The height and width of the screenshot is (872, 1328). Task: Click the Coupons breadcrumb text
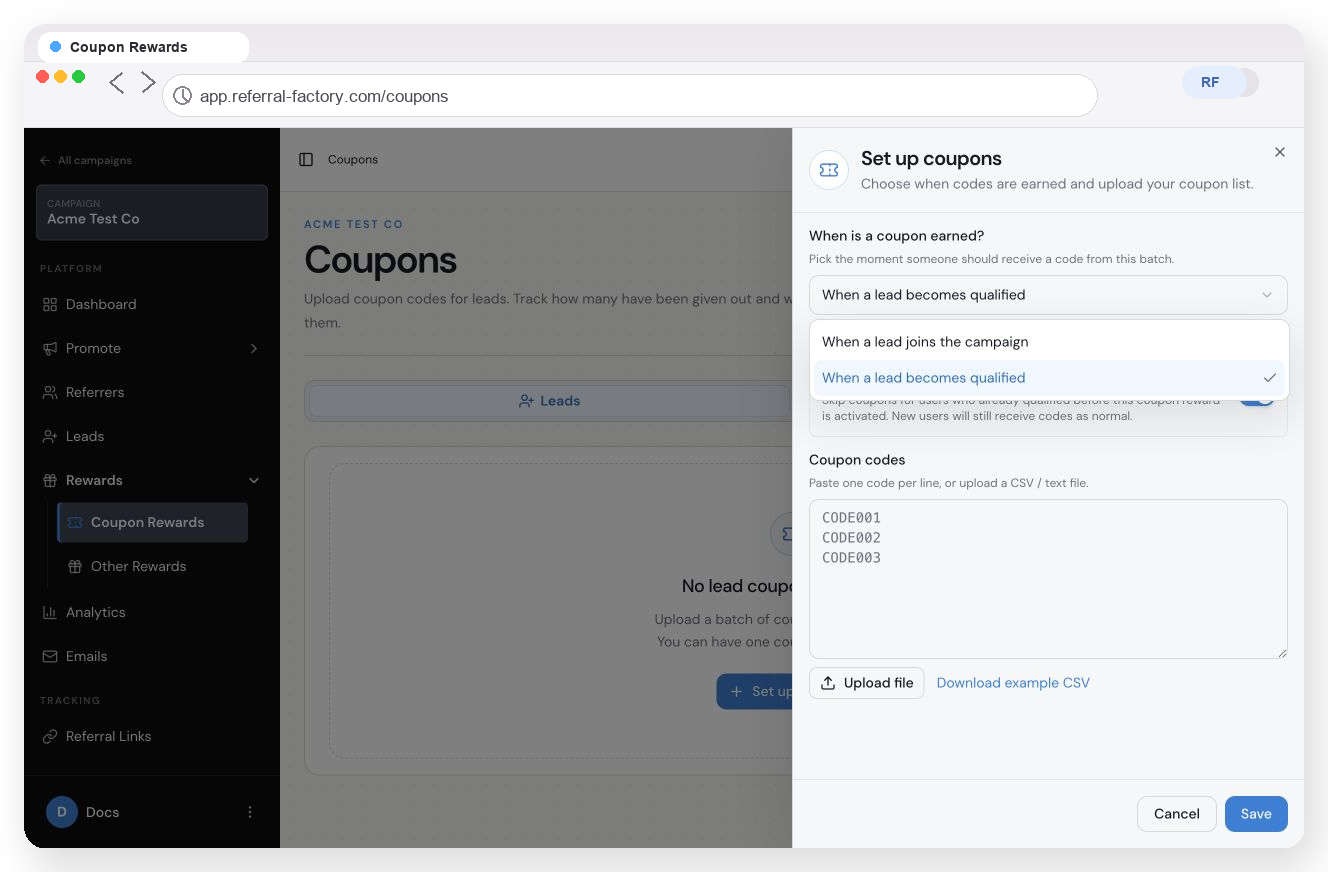[353, 159]
